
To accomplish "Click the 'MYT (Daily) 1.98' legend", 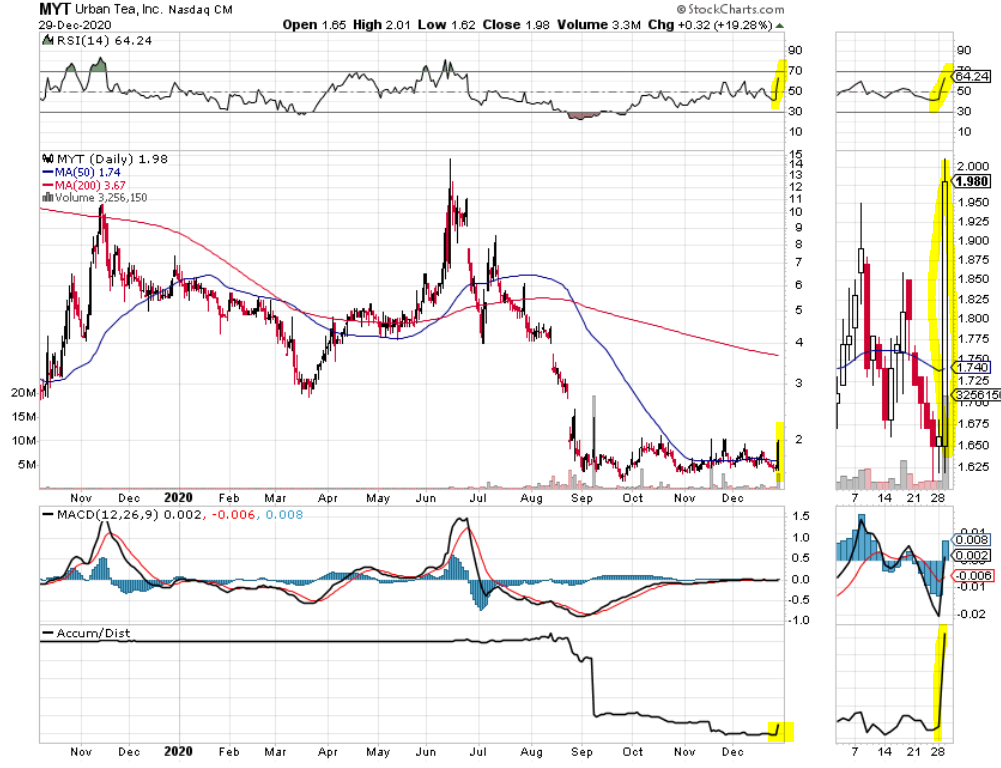I will pyautogui.click(x=112, y=159).
